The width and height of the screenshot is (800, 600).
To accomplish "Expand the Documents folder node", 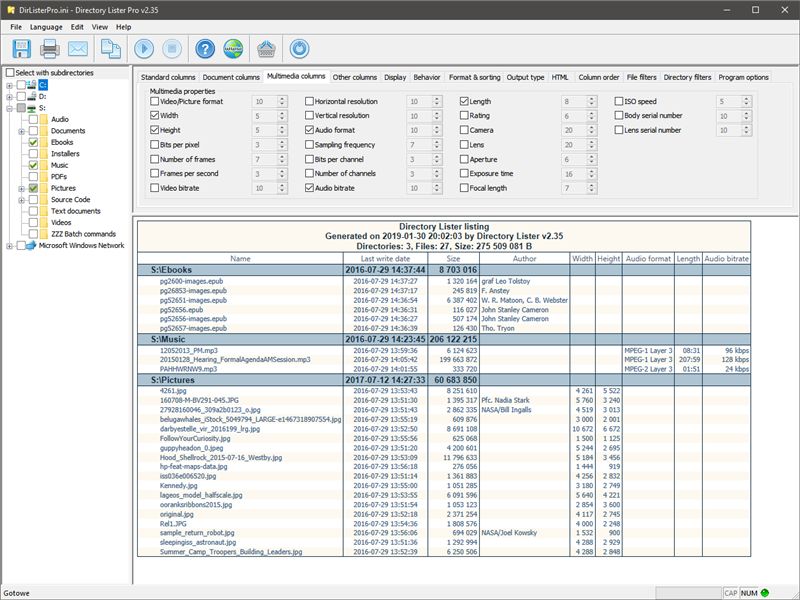I will (x=21, y=131).
